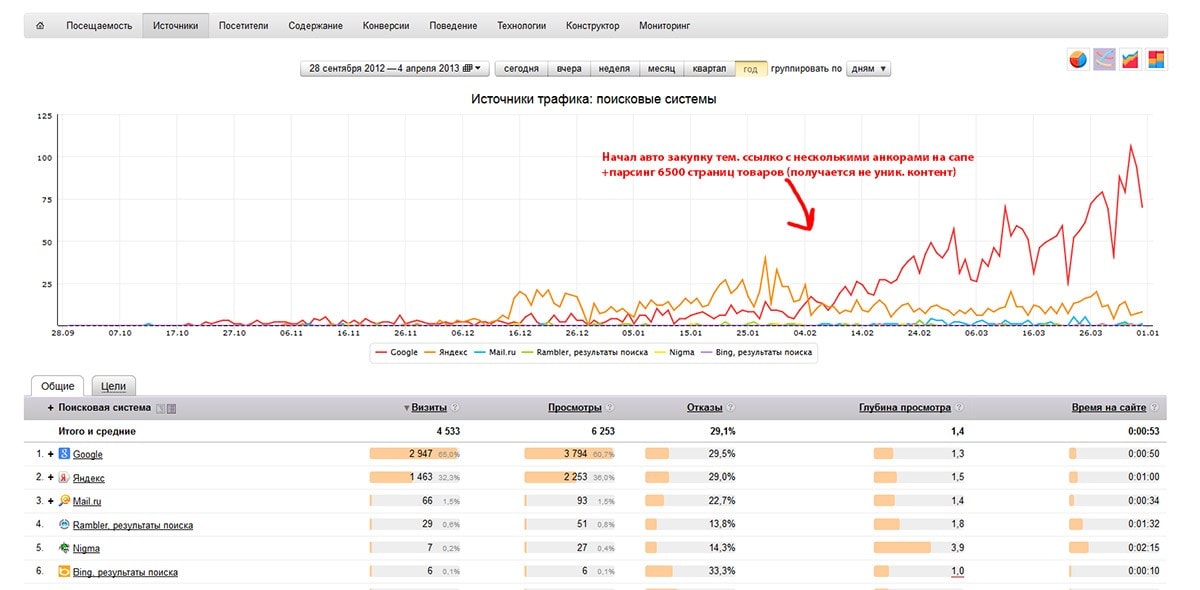Click the help icon beside Отказы column
The height and width of the screenshot is (590, 1200).
point(729,408)
